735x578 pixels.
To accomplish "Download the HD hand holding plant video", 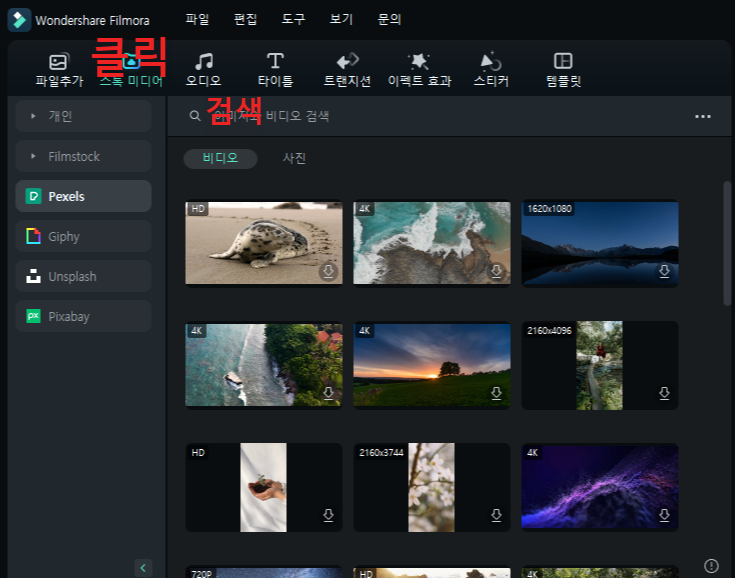I will point(328,515).
